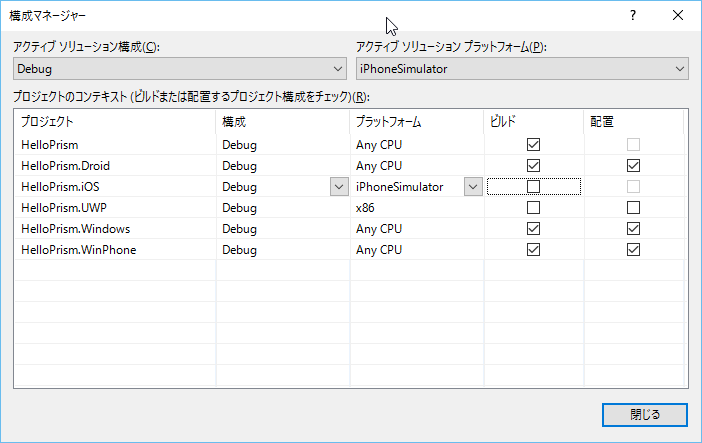Select the HelloPrism.Droid project name
702x443 pixels.
coord(65,166)
